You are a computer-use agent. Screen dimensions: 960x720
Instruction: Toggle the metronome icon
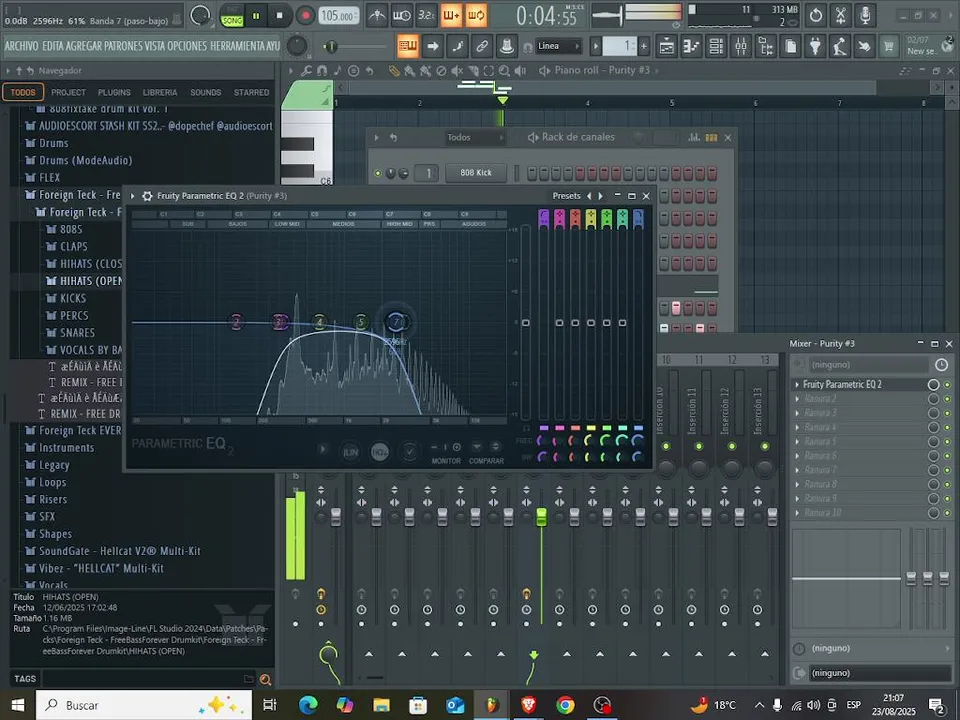[x=377, y=16]
